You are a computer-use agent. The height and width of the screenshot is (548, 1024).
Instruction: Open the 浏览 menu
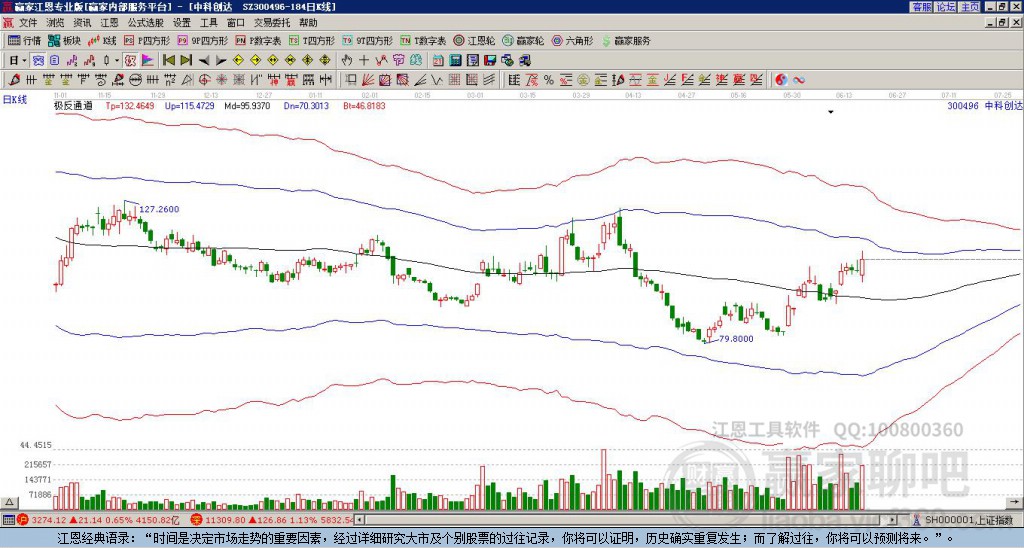(56, 23)
